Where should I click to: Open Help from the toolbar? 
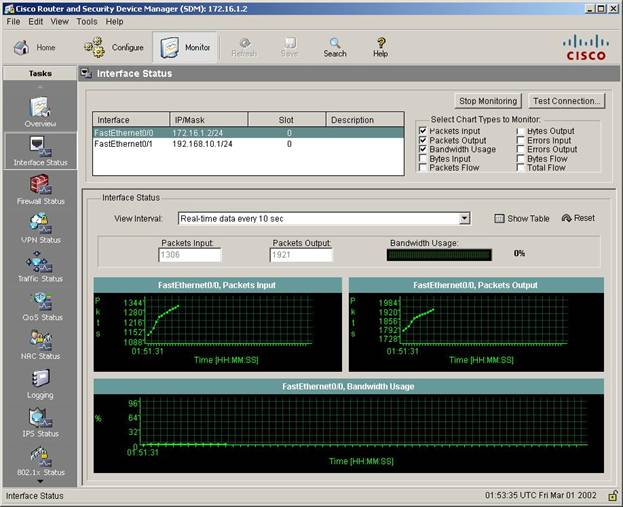[381, 48]
